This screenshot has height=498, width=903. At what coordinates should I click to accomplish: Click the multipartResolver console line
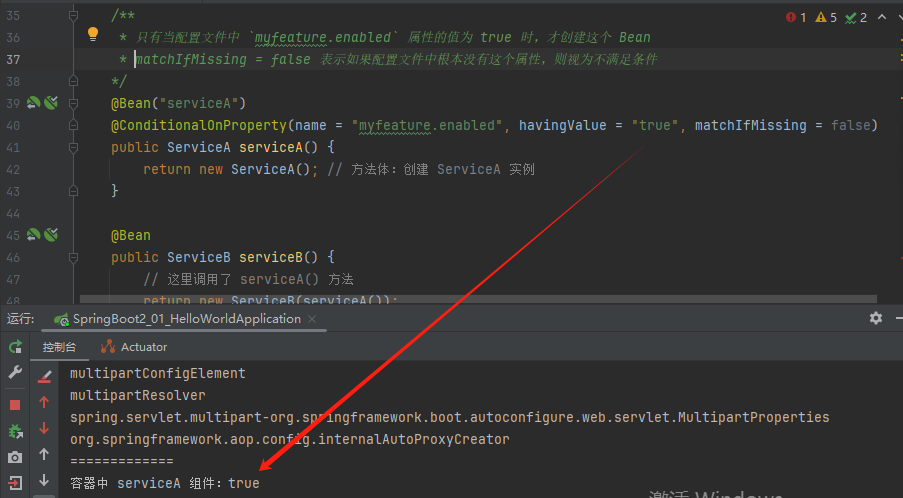click(138, 395)
